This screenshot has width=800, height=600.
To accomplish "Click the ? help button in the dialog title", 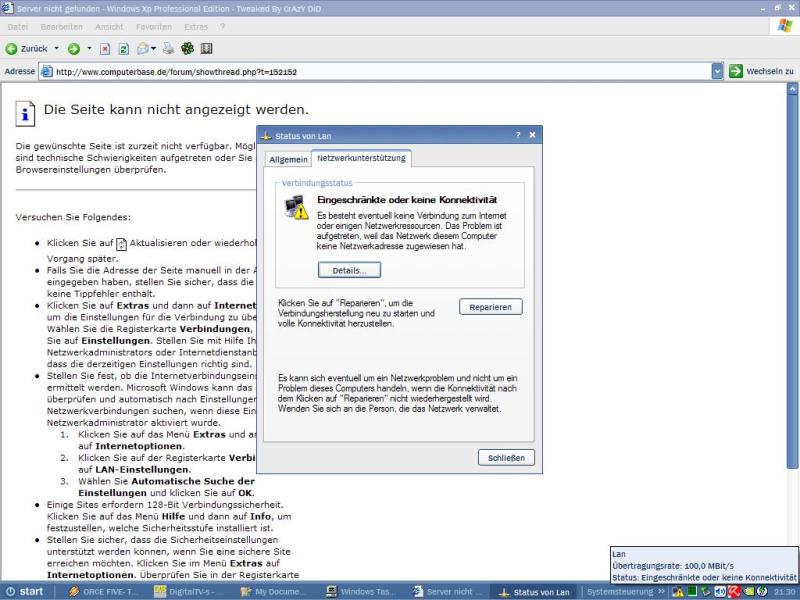I will click(518, 135).
